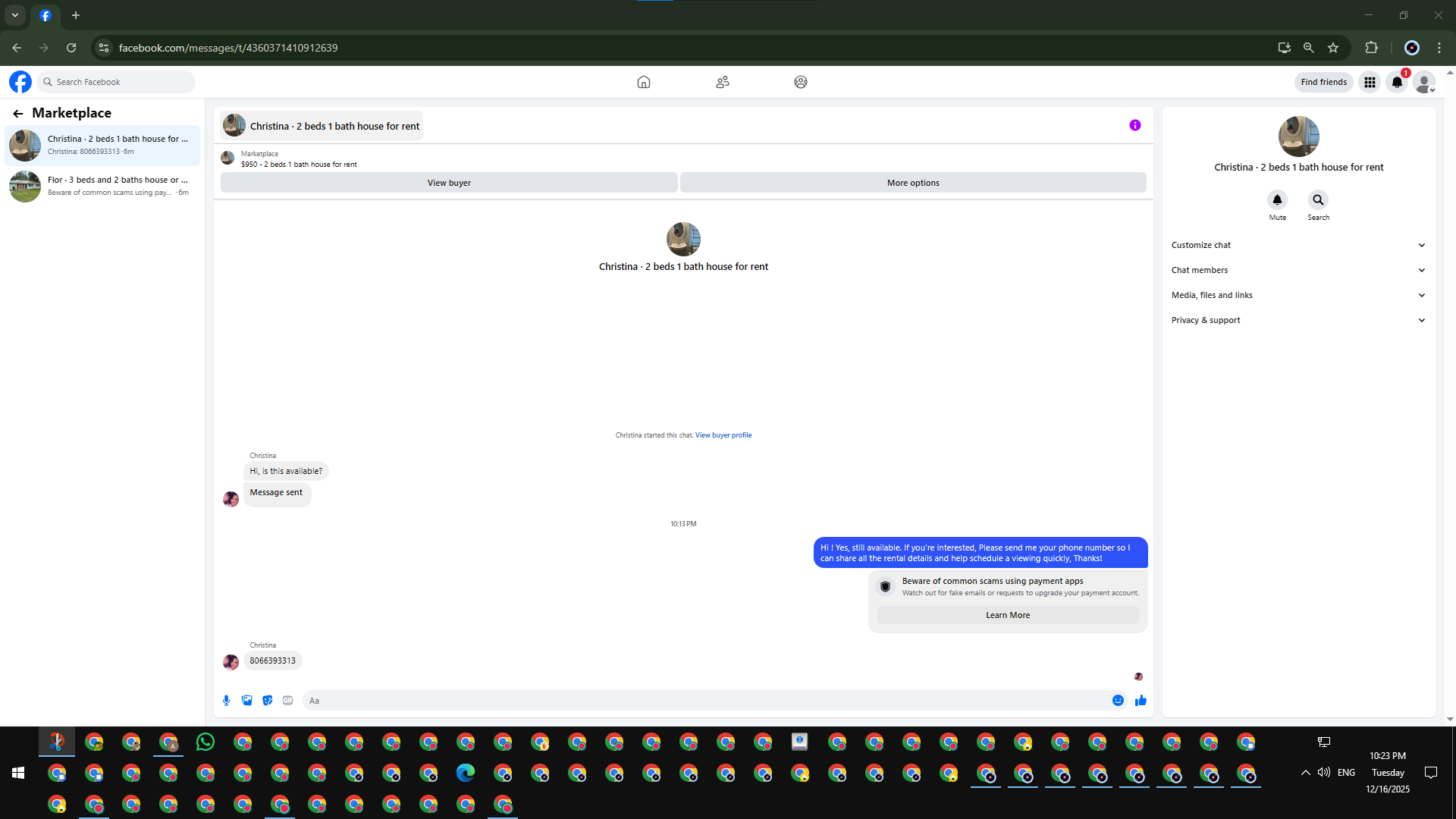The width and height of the screenshot is (1456, 819).
Task: Attach a photo file icon
Action: 246,701
